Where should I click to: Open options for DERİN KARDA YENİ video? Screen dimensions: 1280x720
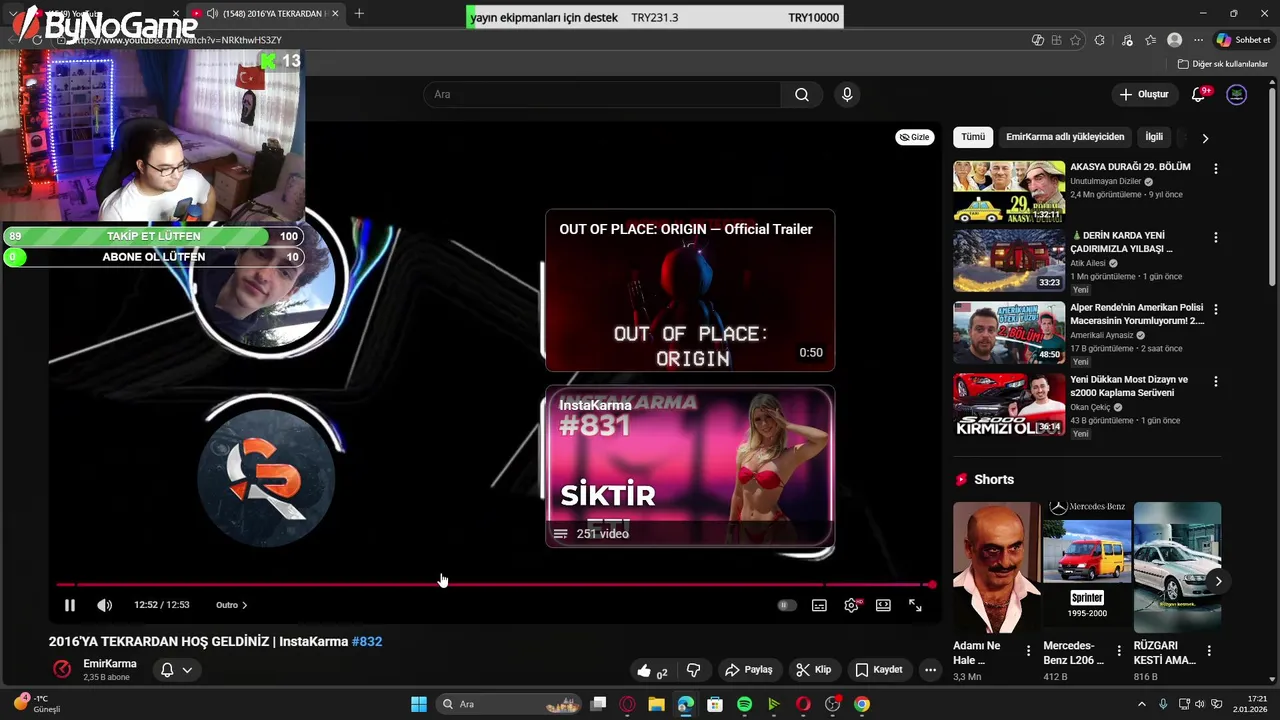[1216, 238]
